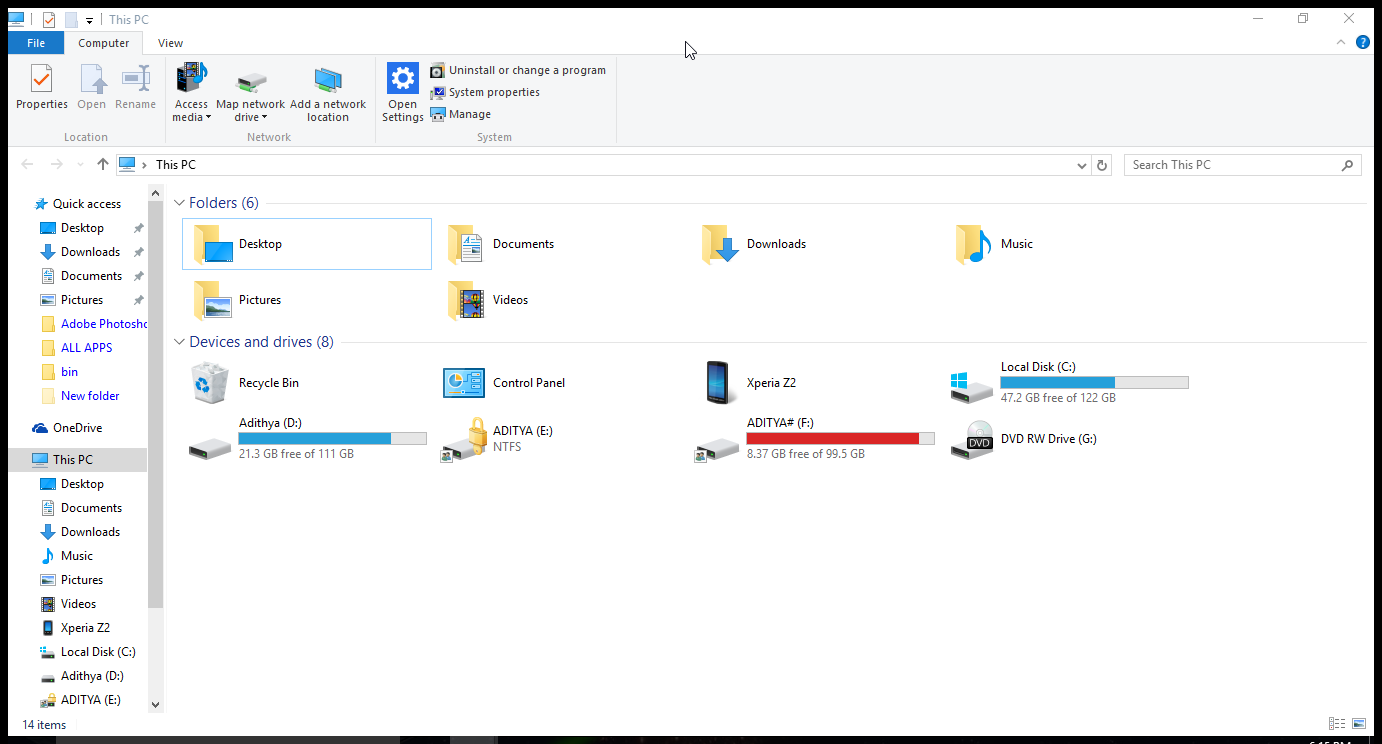Expand address bar history dropdown

pos(1081,165)
